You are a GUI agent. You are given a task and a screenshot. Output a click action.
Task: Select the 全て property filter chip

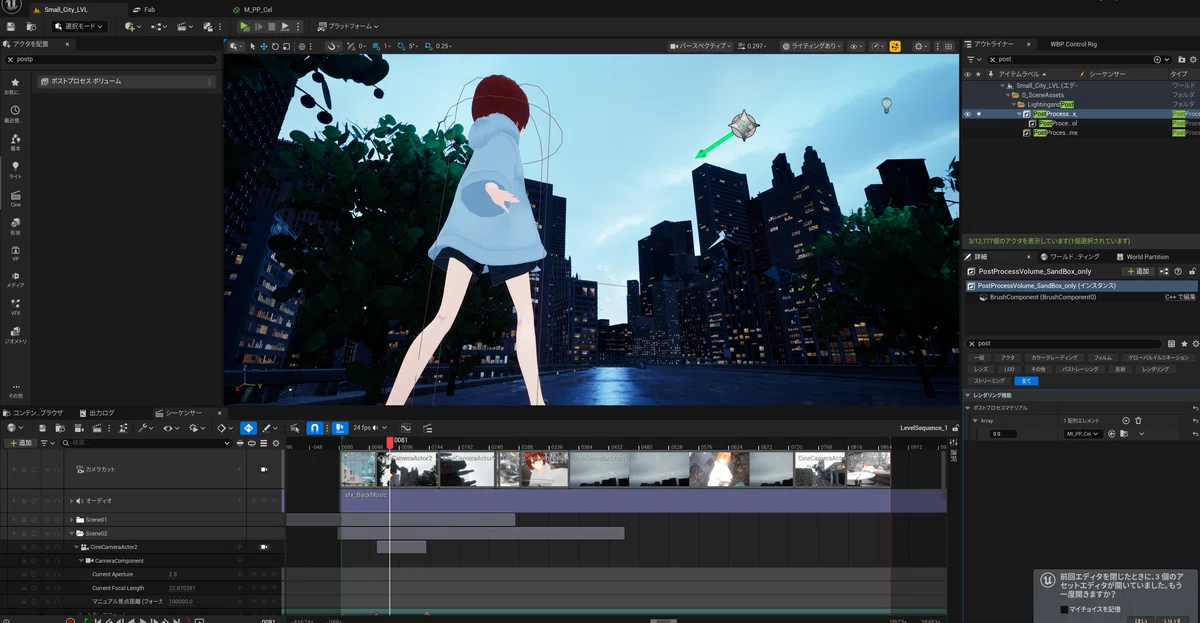[1026, 381]
